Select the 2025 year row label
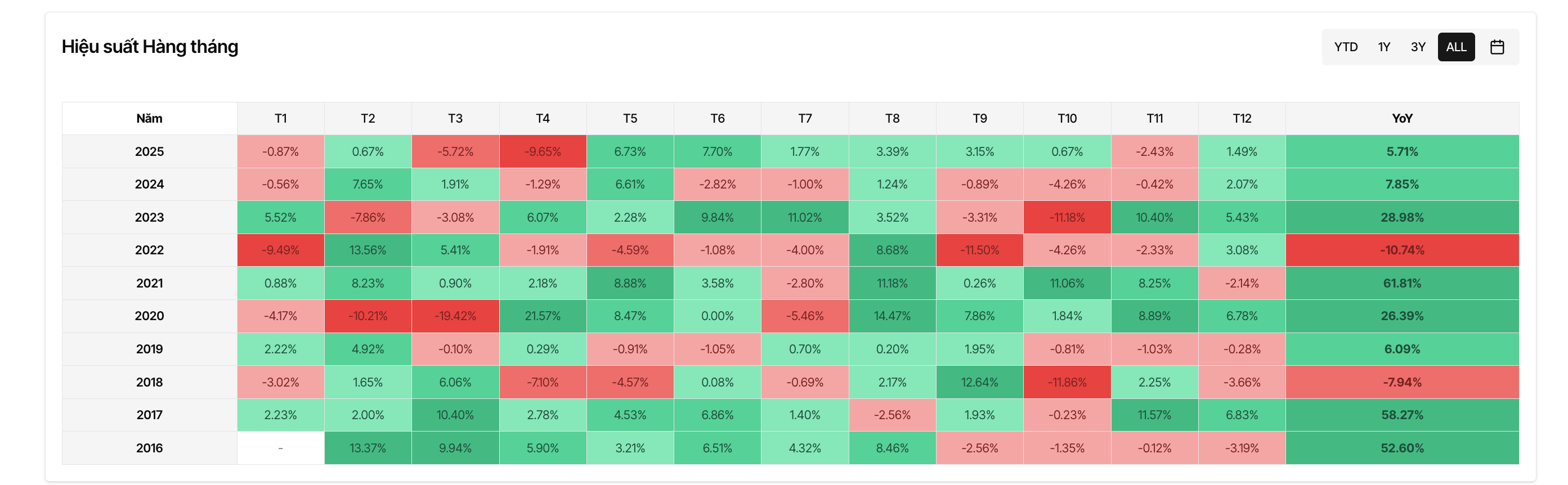This screenshot has width=1568, height=485. tap(149, 151)
